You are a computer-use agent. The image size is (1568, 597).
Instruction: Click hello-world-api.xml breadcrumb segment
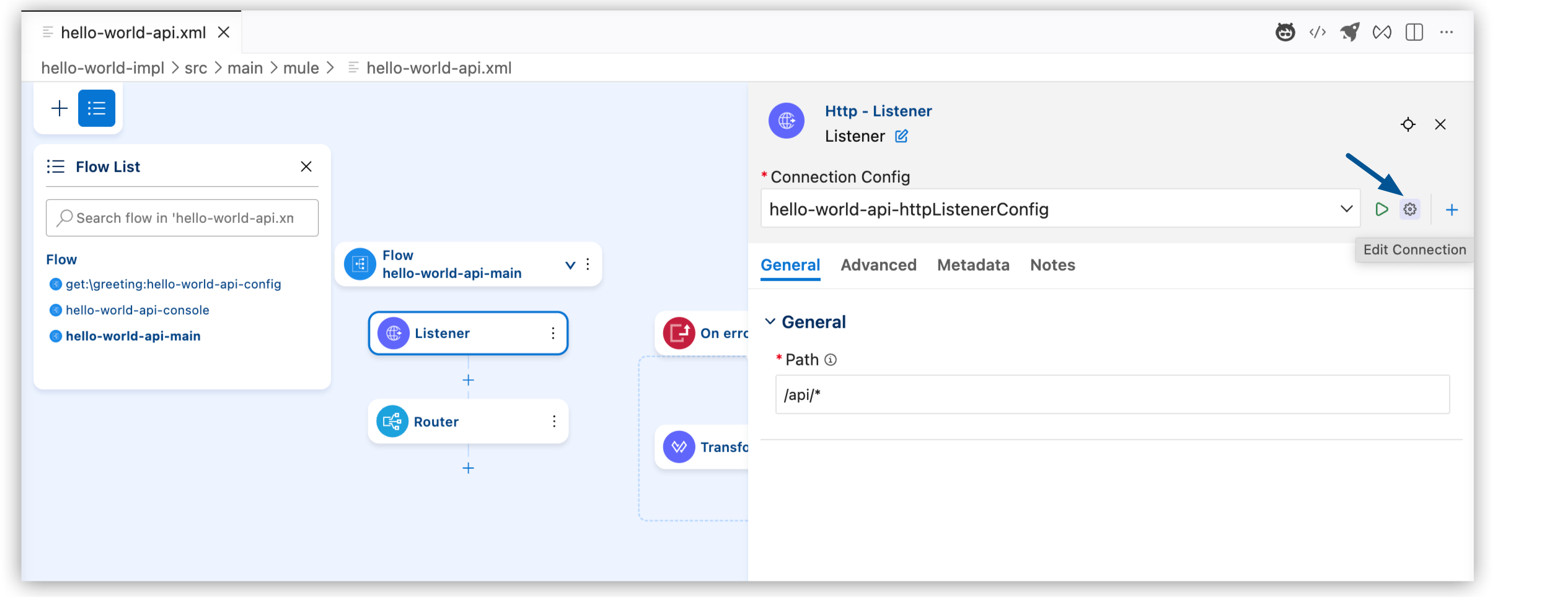pos(439,68)
